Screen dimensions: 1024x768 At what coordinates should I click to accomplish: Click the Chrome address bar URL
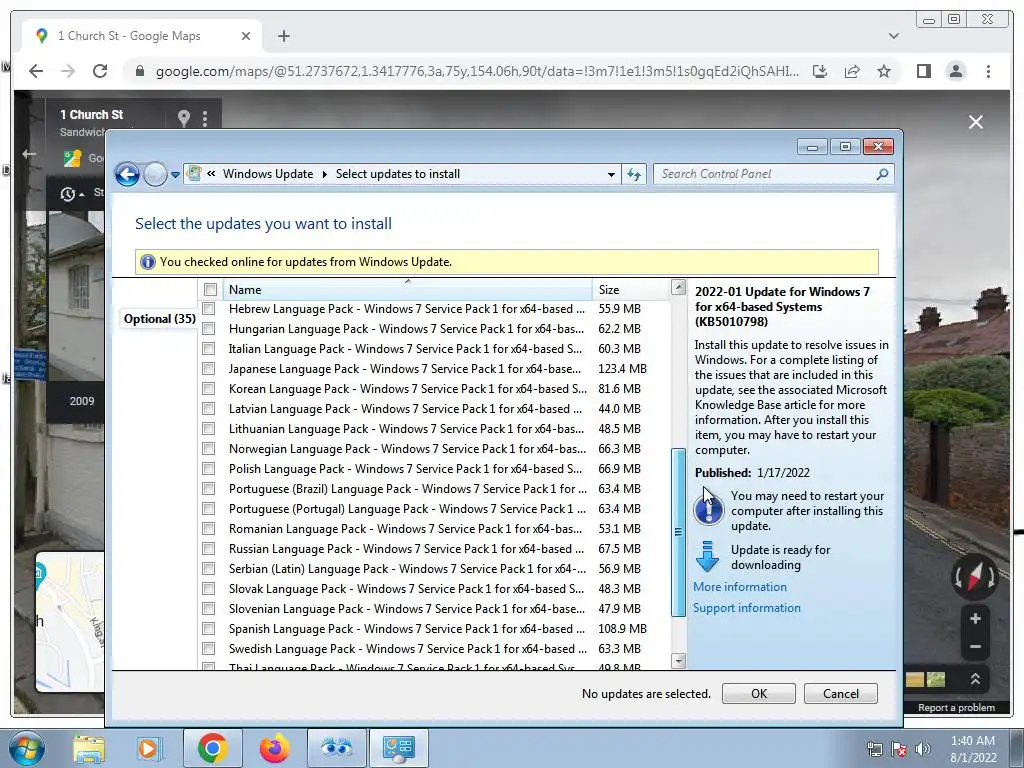pyautogui.click(x=477, y=71)
